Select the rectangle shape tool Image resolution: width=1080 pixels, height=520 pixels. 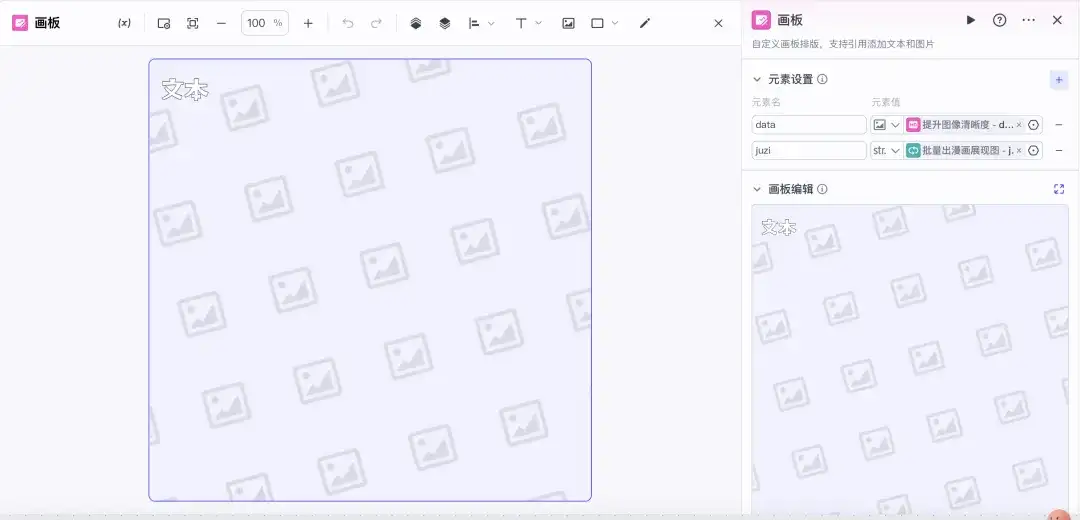[x=597, y=23]
